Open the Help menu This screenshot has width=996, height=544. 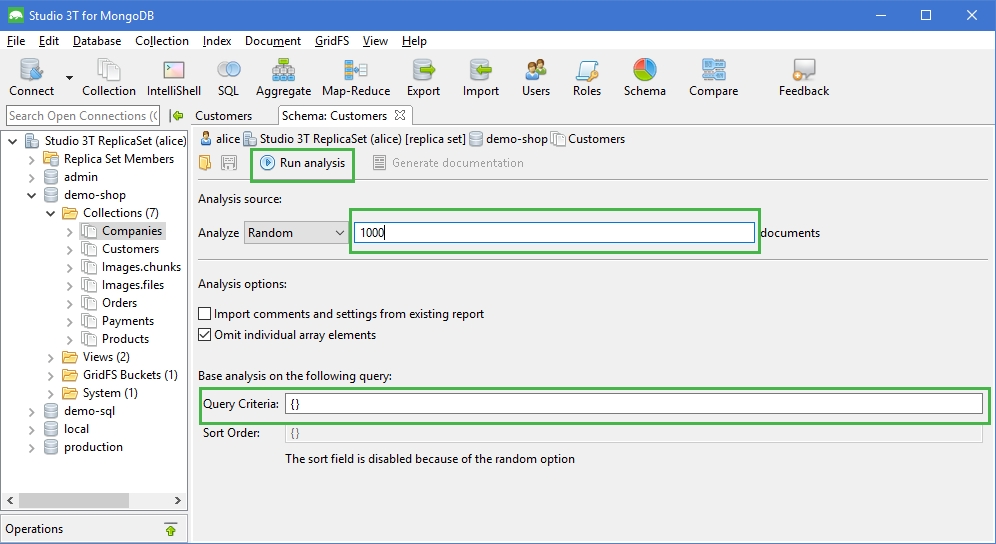[414, 41]
